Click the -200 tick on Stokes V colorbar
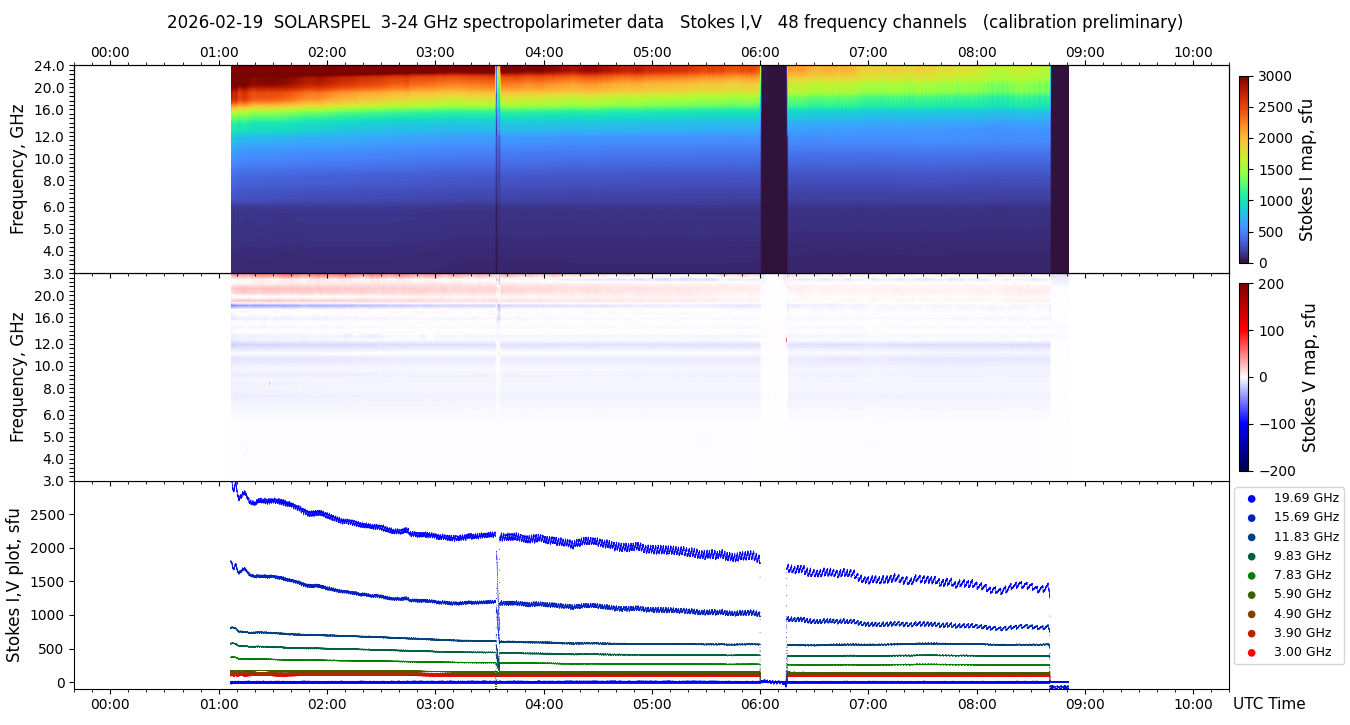Viewport: 1350px width, 725px height. pos(1277,471)
